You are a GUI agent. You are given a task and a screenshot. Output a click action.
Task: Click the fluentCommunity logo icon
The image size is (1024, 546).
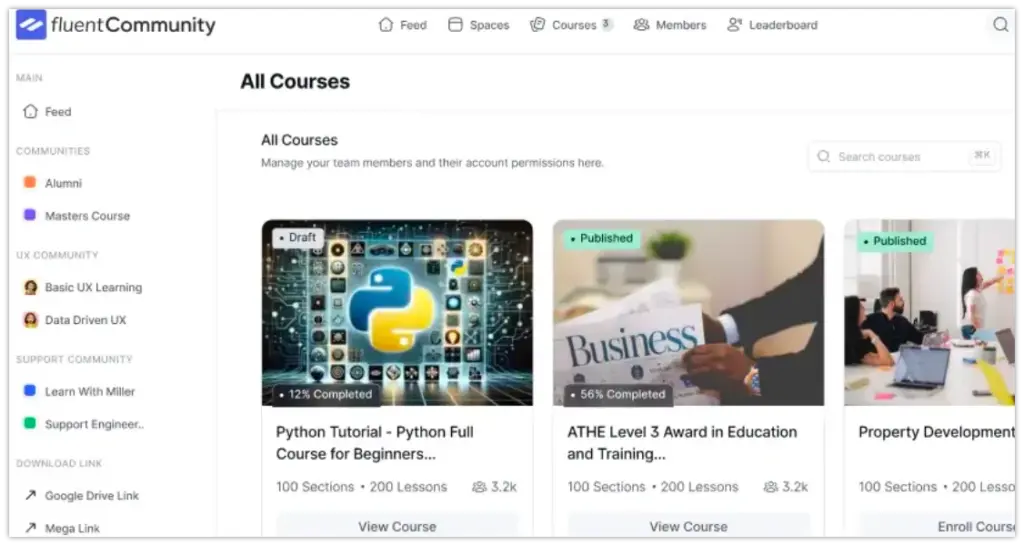tap(31, 25)
